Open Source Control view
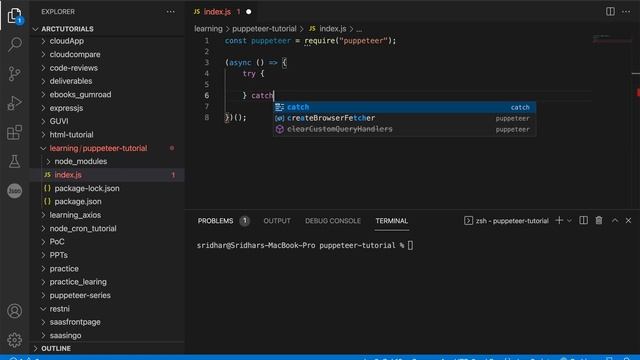 pyautogui.click(x=15, y=74)
